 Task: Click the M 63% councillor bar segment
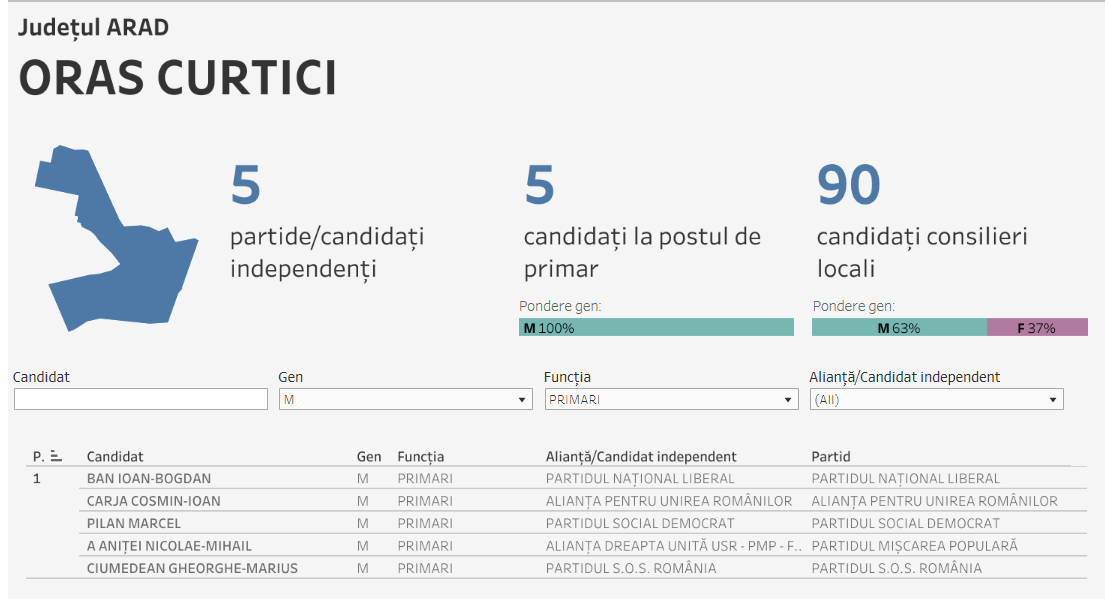click(899, 327)
